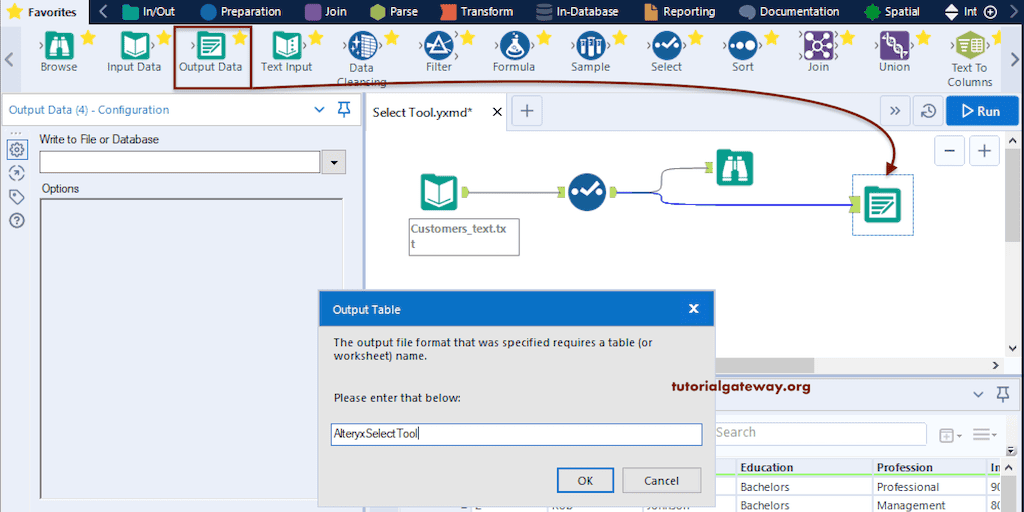Close the Output Table dialog

[694, 309]
